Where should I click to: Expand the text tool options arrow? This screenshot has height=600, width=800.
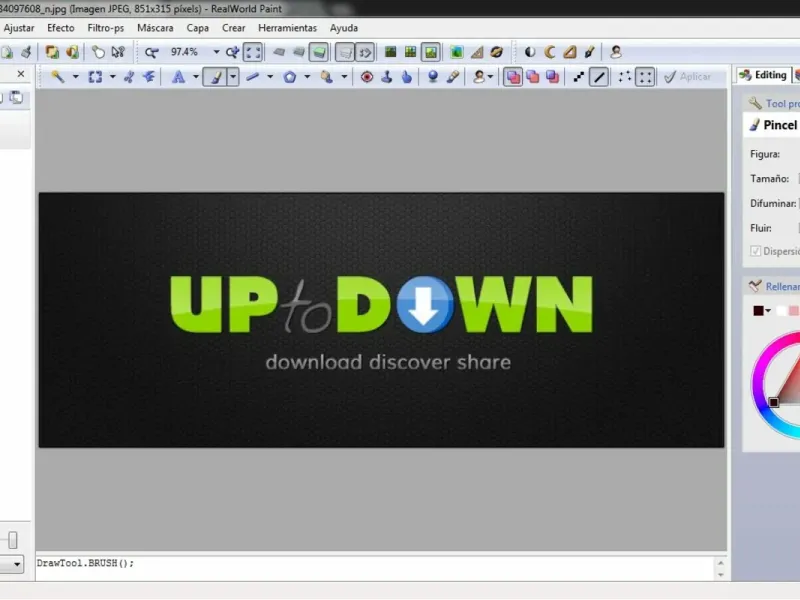[x=195, y=77]
